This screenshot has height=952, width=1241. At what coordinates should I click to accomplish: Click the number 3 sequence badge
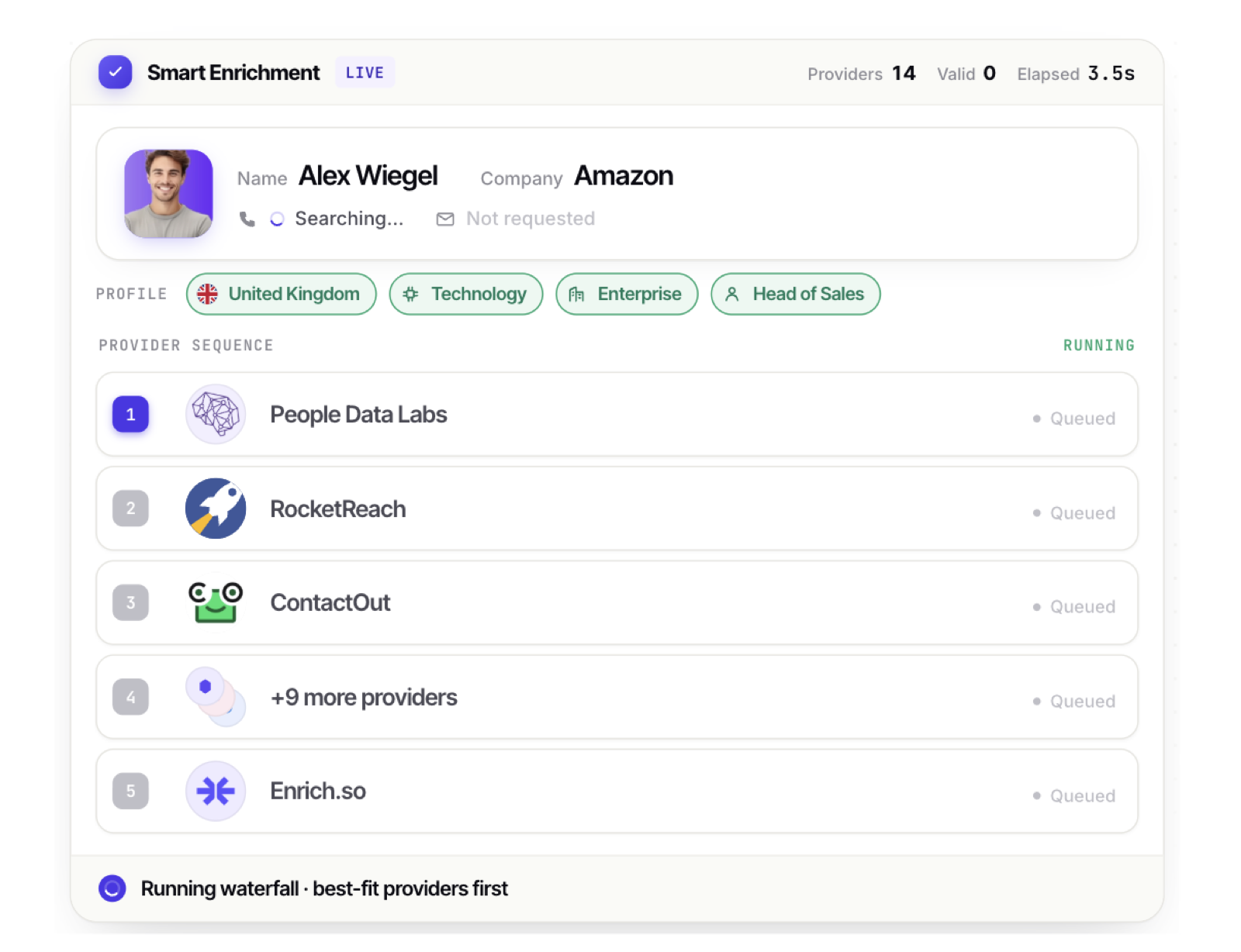130,602
